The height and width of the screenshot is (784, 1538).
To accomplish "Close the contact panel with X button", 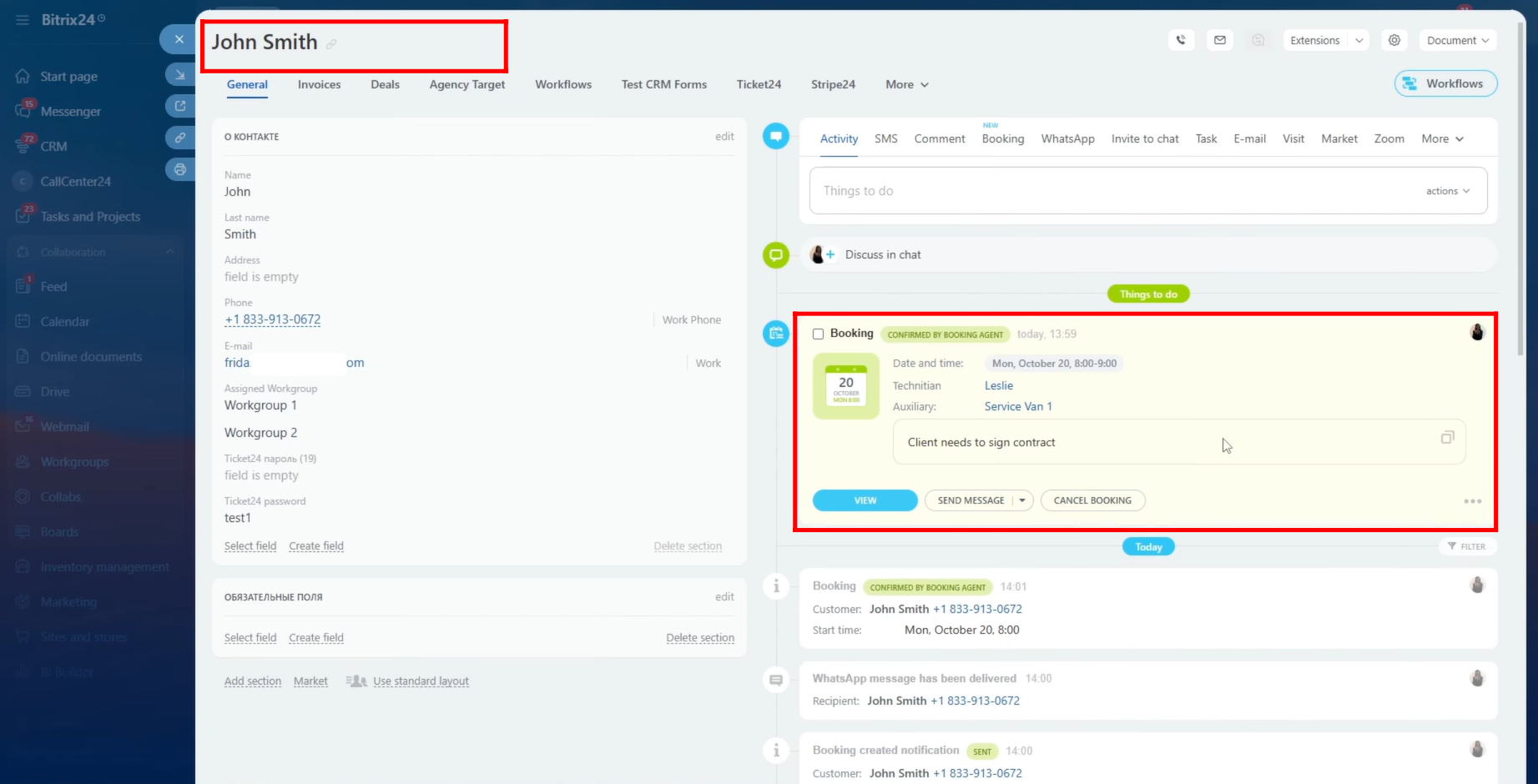I will click(179, 39).
